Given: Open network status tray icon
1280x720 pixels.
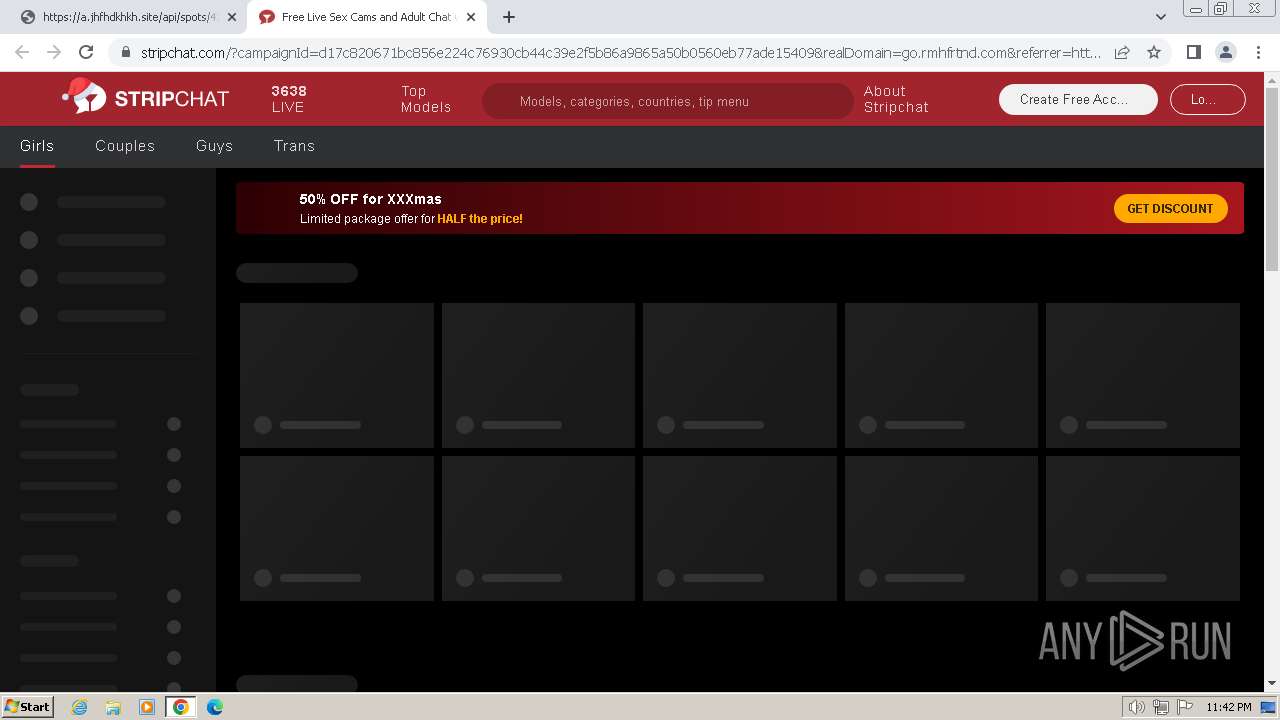Looking at the screenshot, I should pyautogui.click(x=1161, y=707).
